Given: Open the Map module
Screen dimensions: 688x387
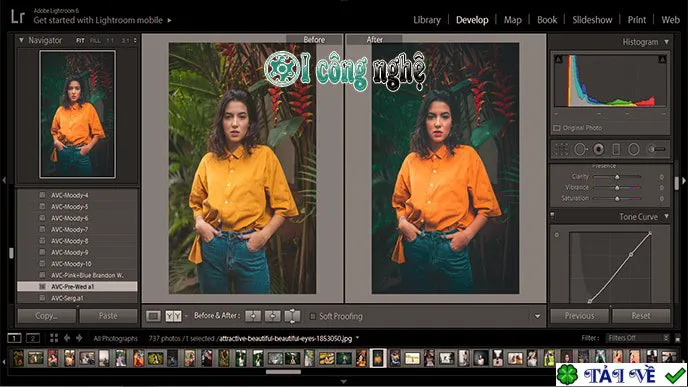Looking at the screenshot, I should 512,20.
